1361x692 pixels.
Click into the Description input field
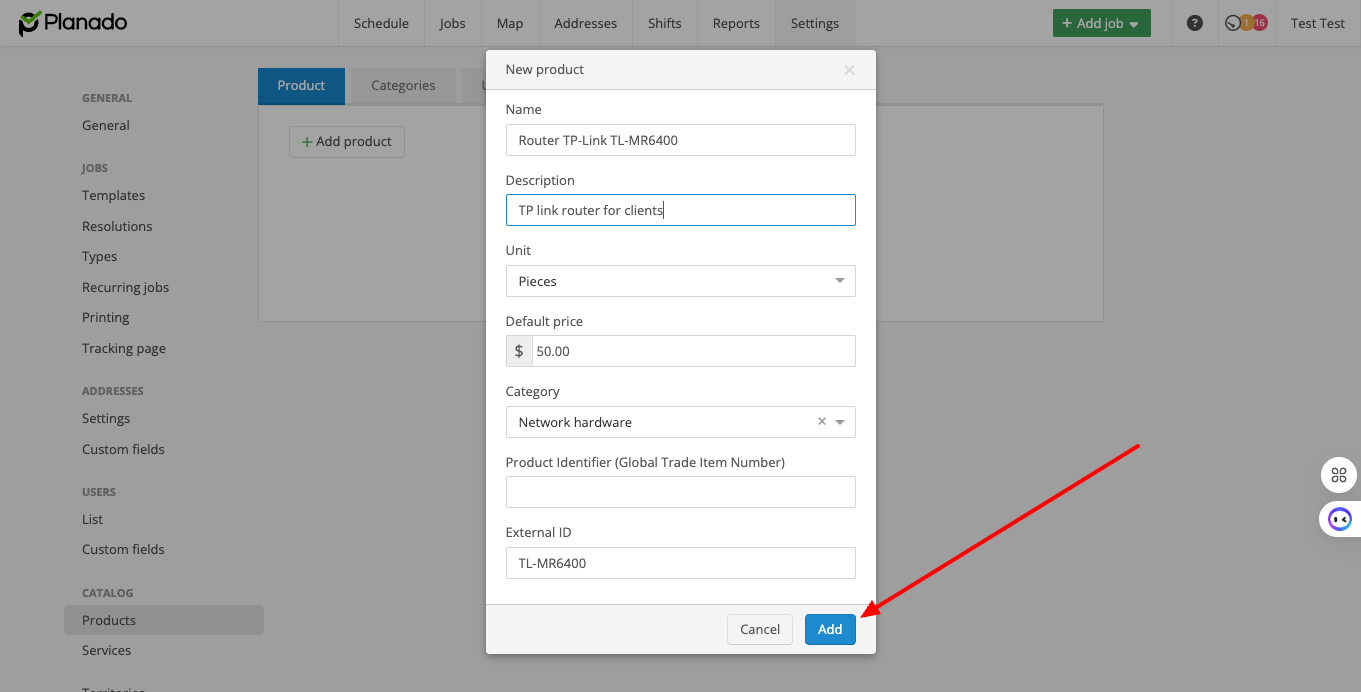pyautogui.click(x=681, y=210)
